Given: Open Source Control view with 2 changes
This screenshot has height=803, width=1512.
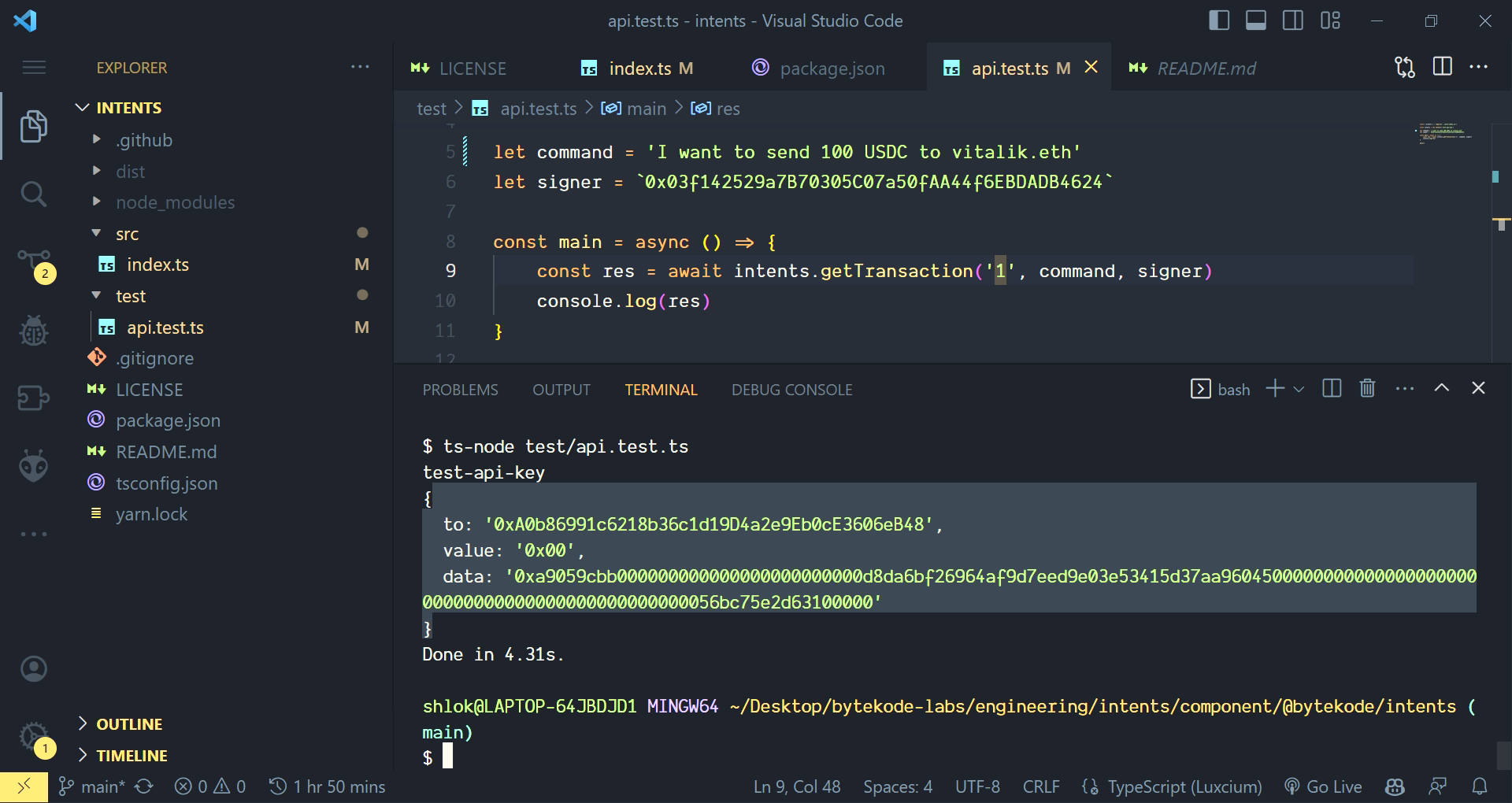Looking at the screenshot, I should tap(35, 265).
